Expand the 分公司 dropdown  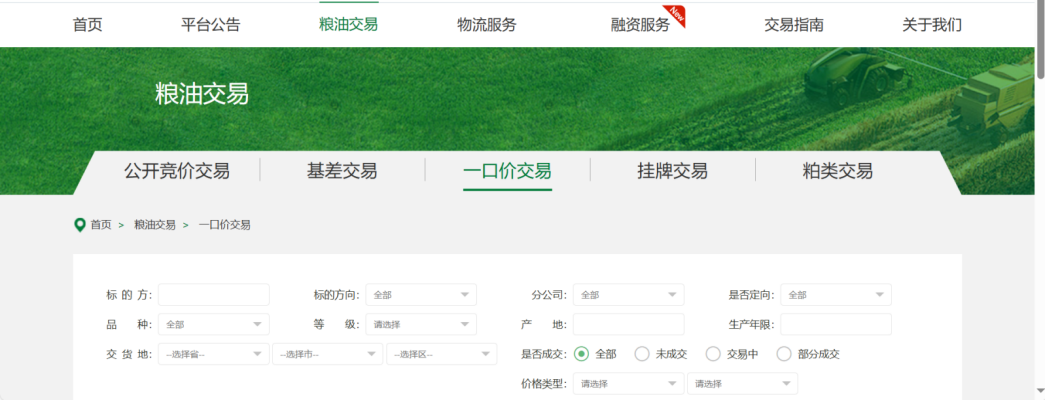[x=628, y=295]
